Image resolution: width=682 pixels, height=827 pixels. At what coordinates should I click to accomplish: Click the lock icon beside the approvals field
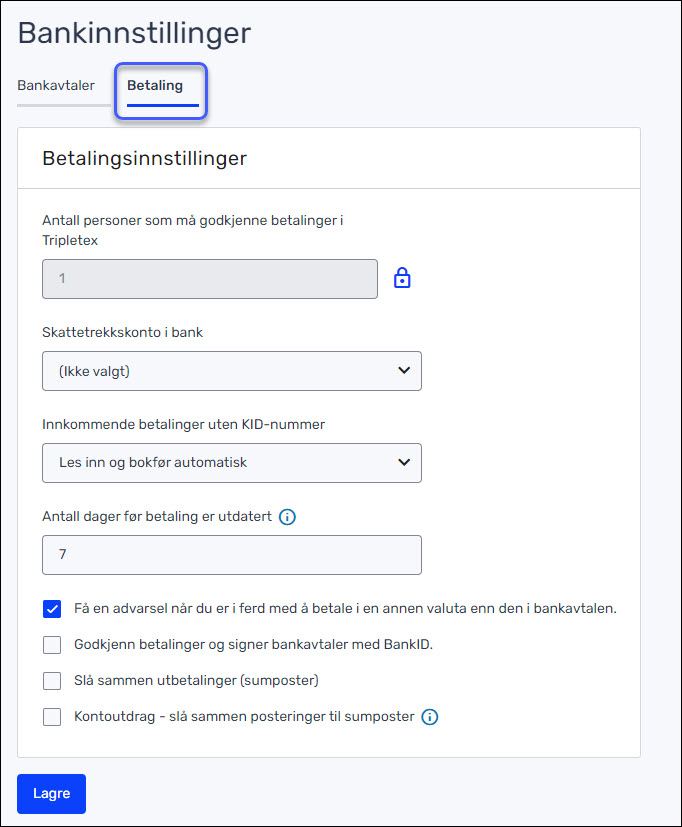[402, 277]
